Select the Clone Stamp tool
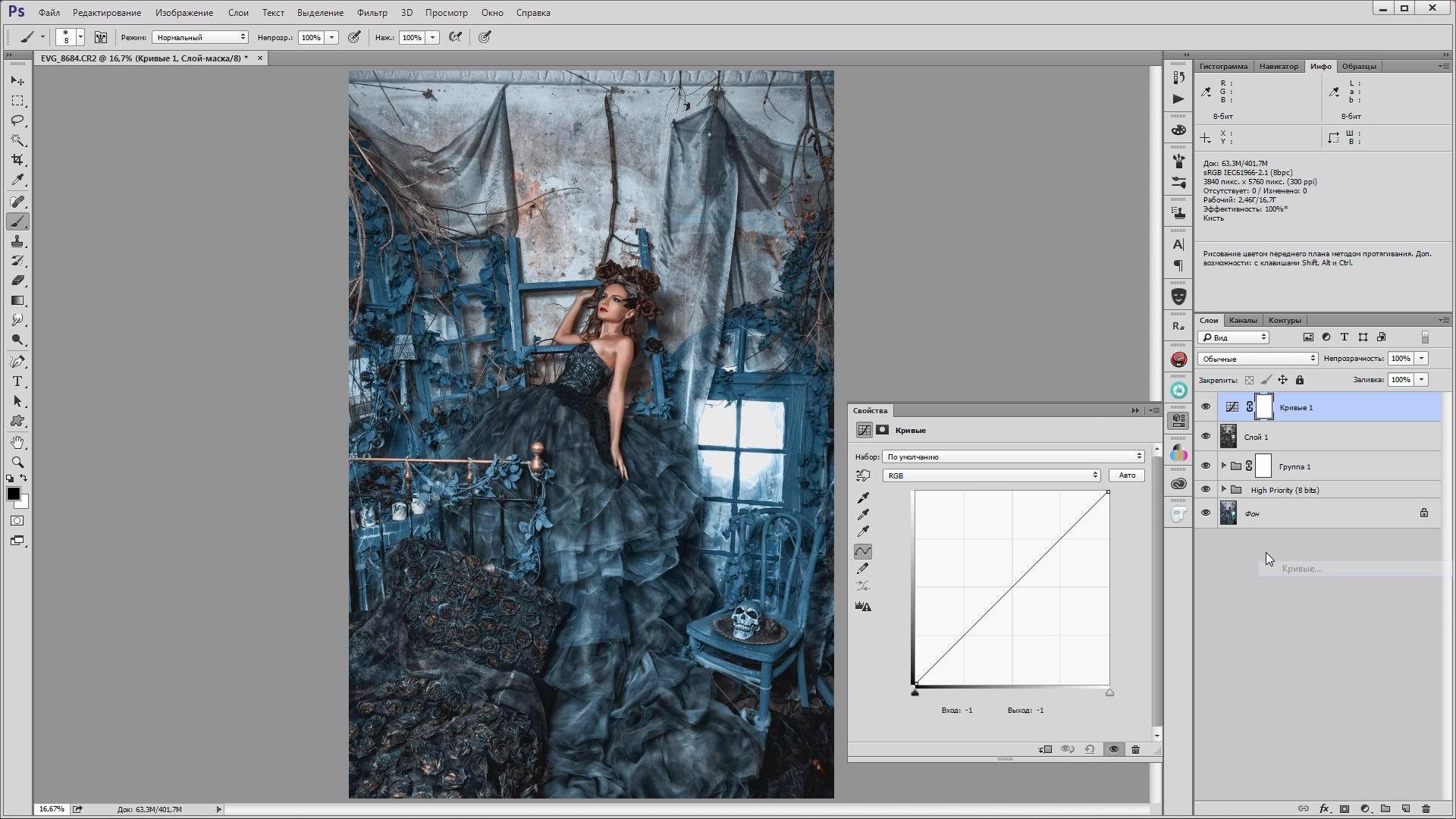1456x819 pixels. click(17, 241)
